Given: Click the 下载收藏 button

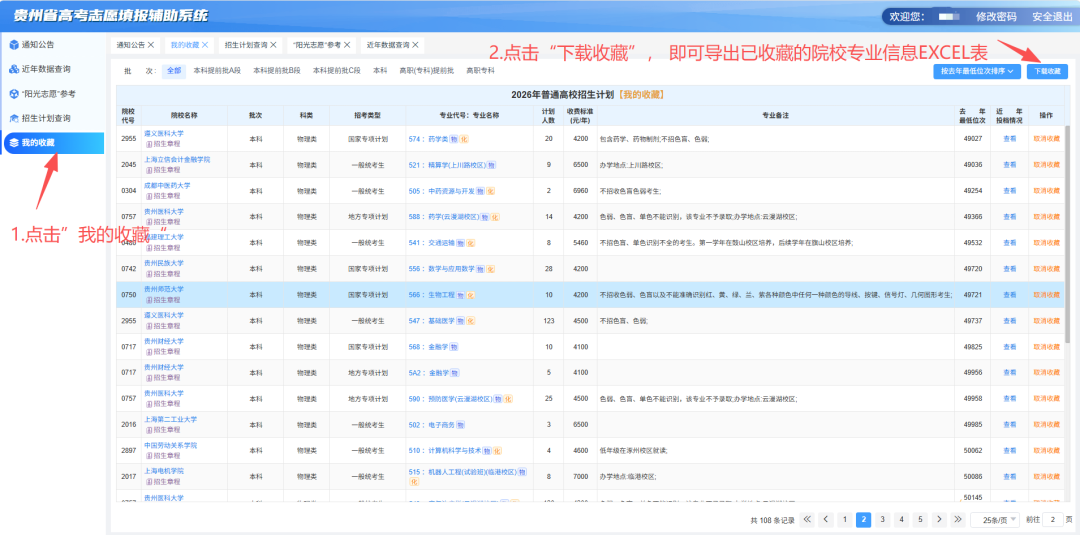Looking at the screenshot, I should (x=1047, y=71).
